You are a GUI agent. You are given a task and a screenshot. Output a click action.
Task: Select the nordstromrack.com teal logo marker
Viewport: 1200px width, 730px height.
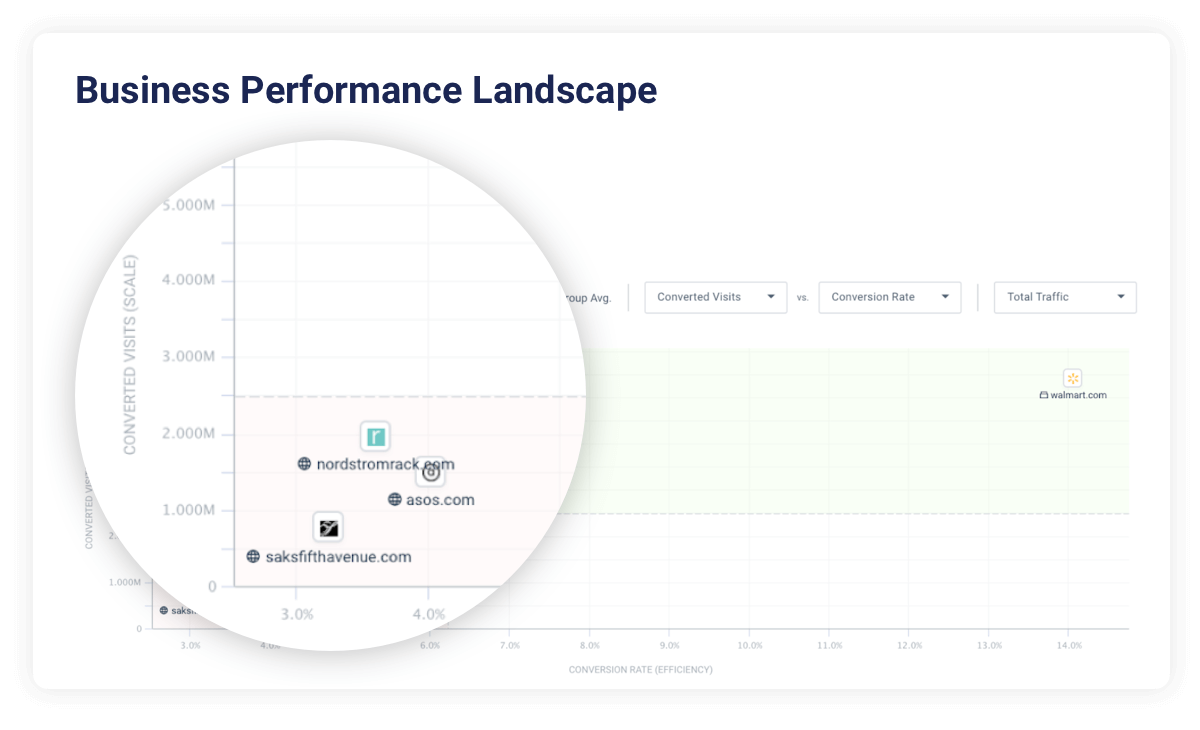click(x=375, y=436)
